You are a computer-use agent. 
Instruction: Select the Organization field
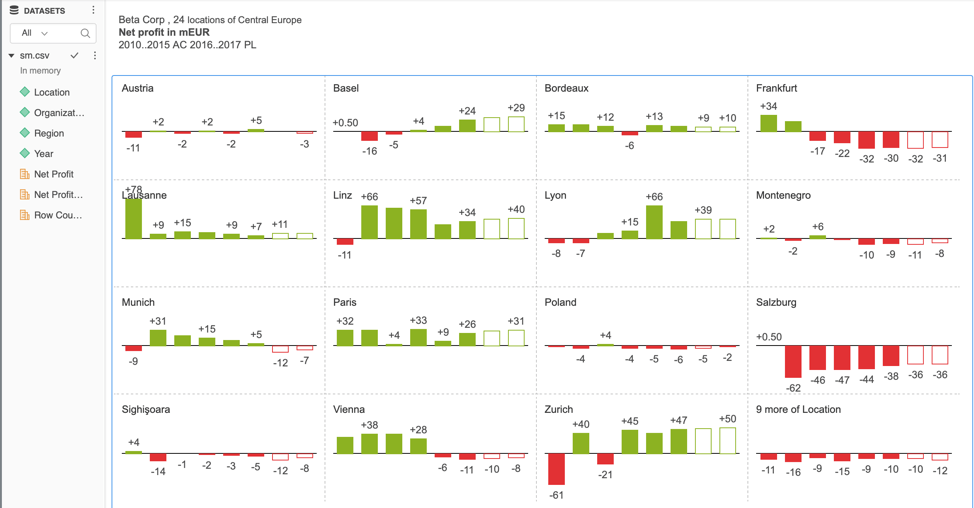(x=59, y=113)
